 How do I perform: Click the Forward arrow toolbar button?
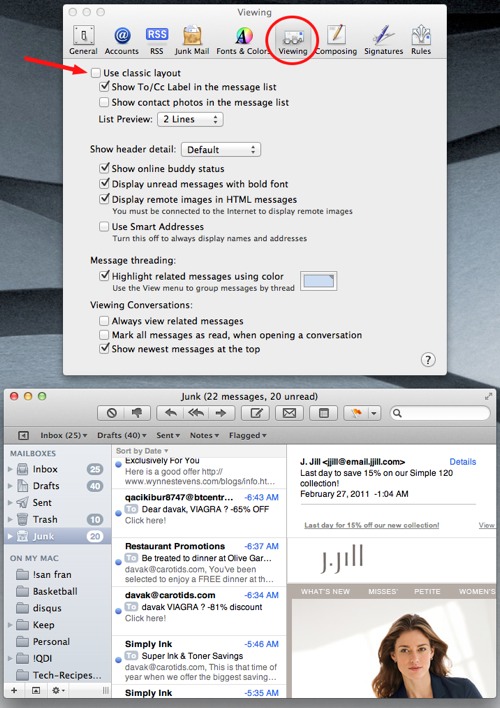[x=221, y=413]
